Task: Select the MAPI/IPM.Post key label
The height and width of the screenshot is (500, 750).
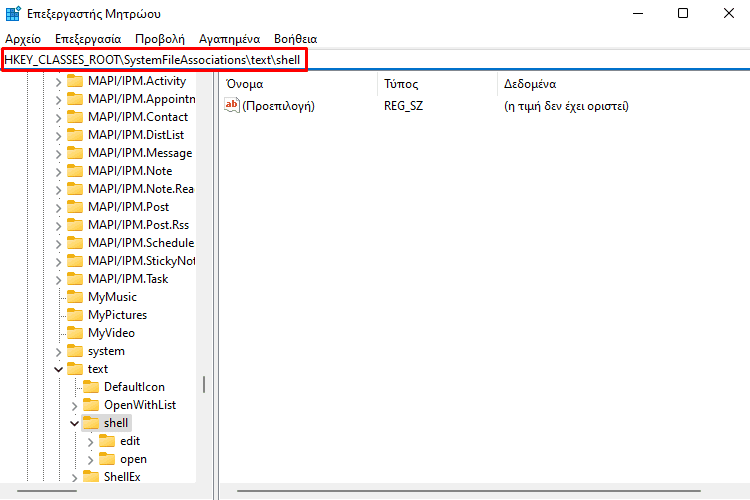Action: click(128, 207)
